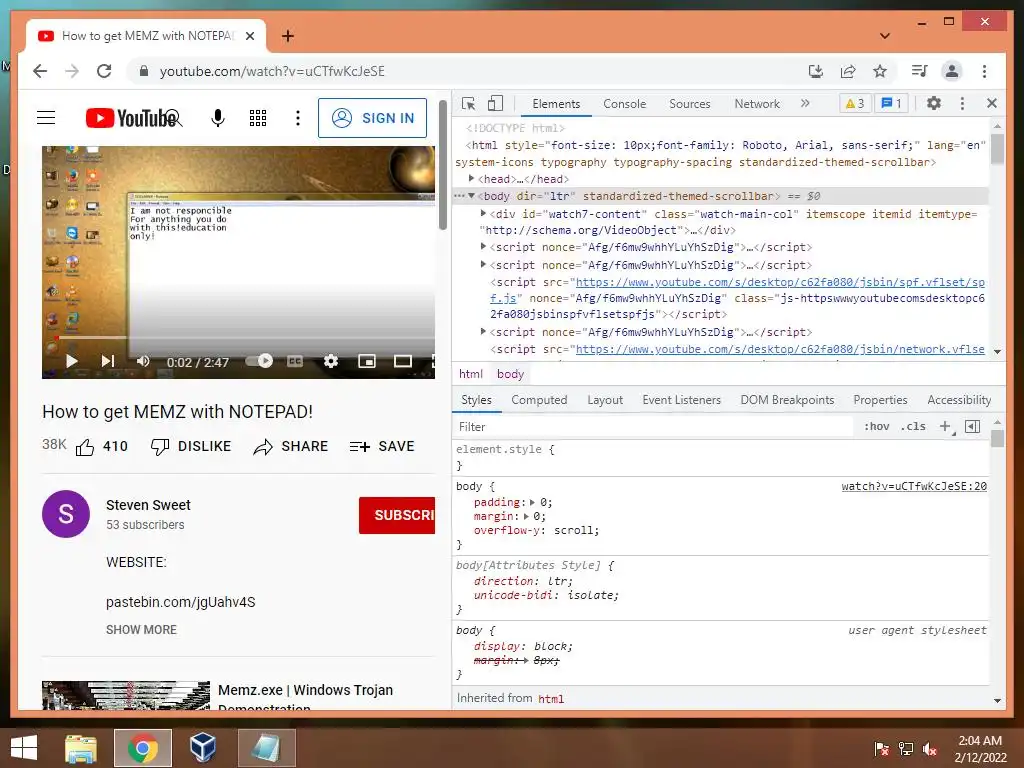Bookmark this page with star icon
The image size is (1024, 768).
880,71
